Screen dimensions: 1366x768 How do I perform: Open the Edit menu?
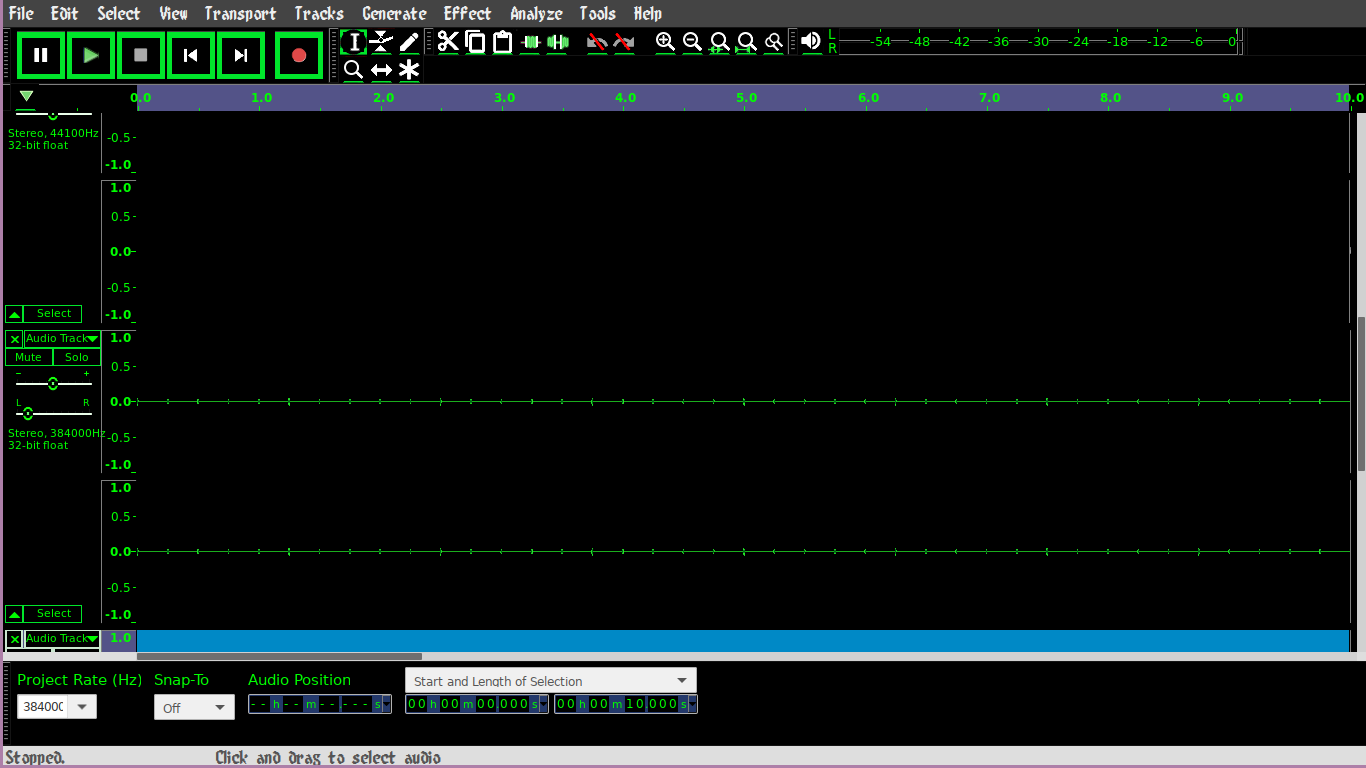click(x=64, y=13)
